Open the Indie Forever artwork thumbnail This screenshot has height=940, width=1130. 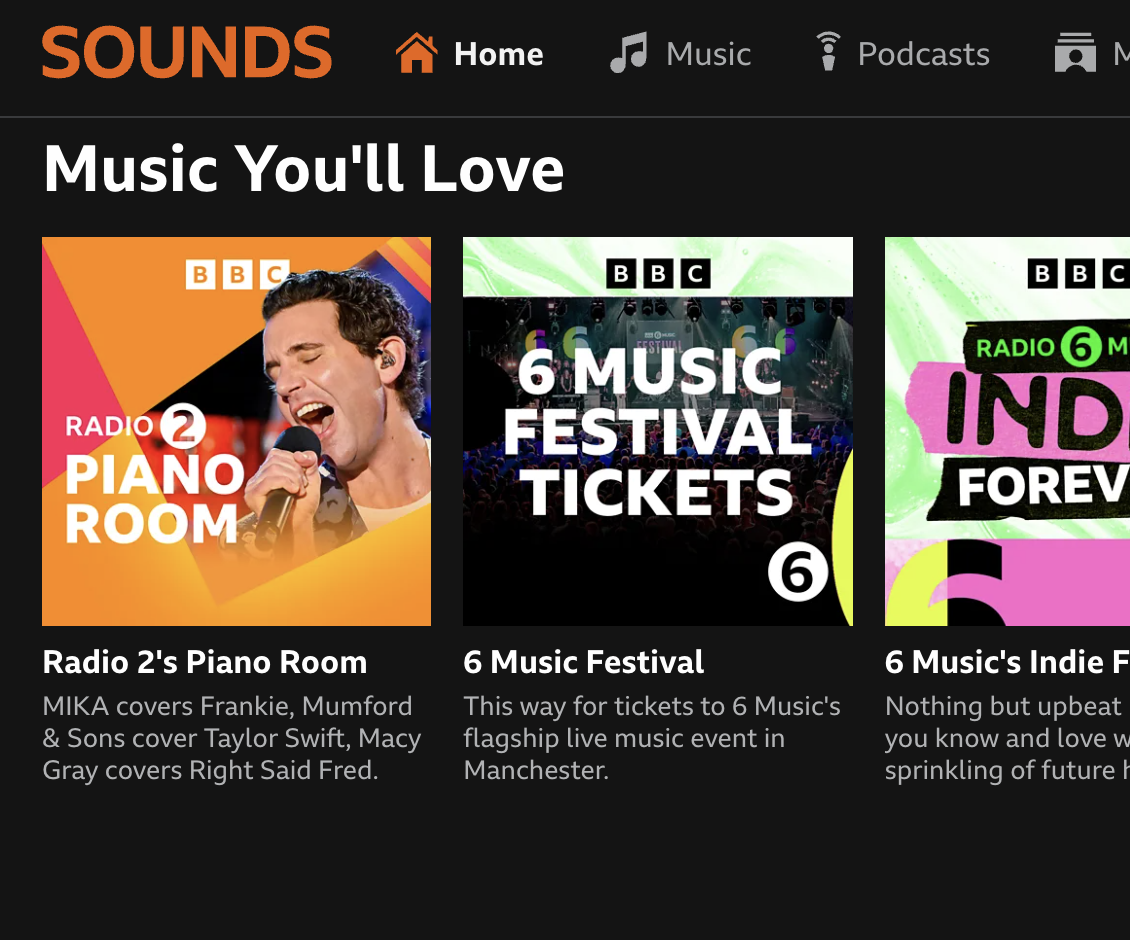[x=1007, y=431]
